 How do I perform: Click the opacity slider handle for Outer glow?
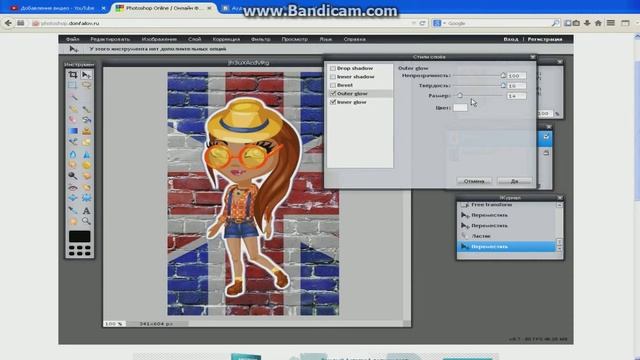coord(503,75)
